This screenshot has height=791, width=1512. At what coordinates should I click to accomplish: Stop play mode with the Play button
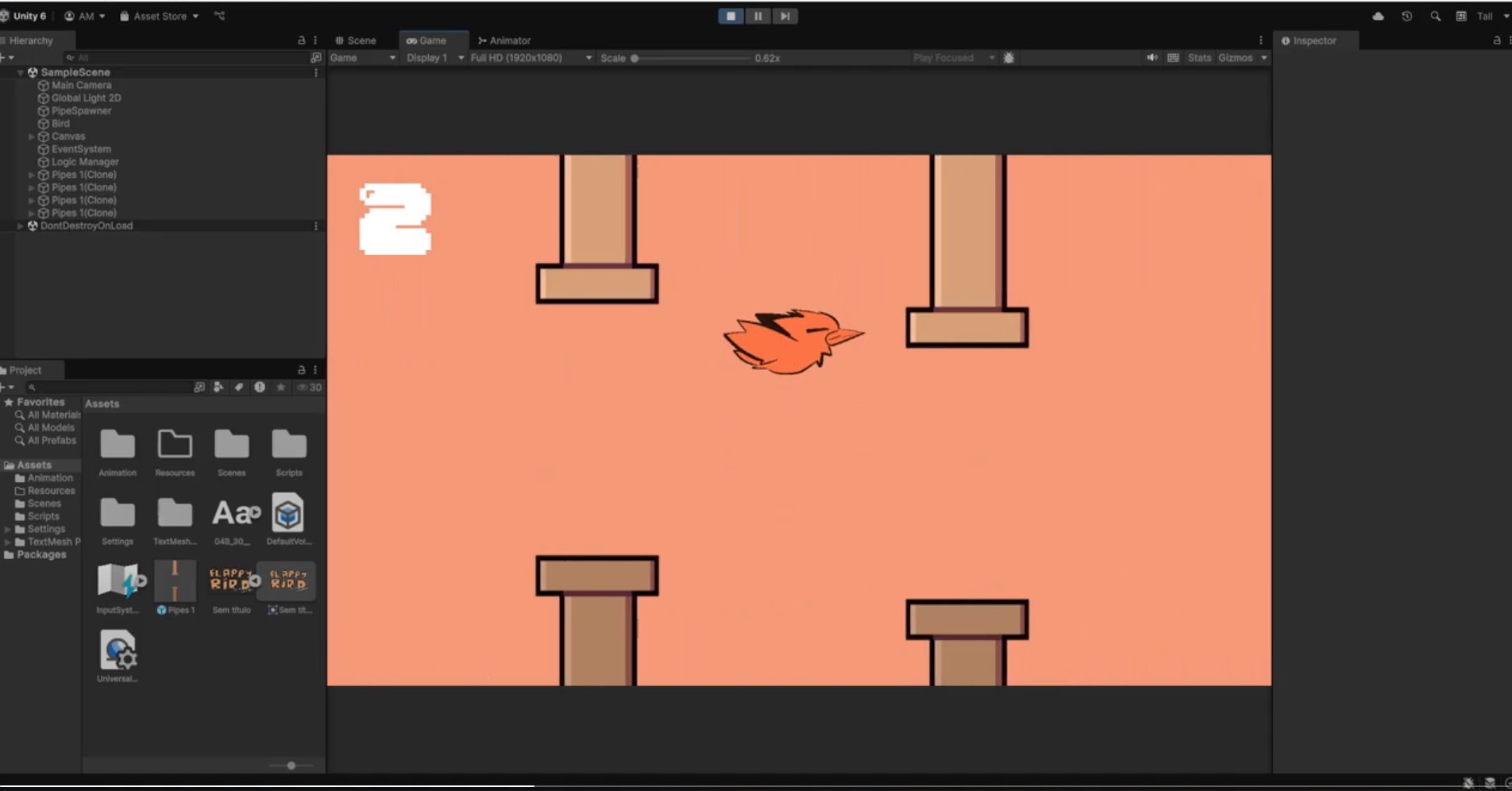pyautogui.click(x=731, y=16)
